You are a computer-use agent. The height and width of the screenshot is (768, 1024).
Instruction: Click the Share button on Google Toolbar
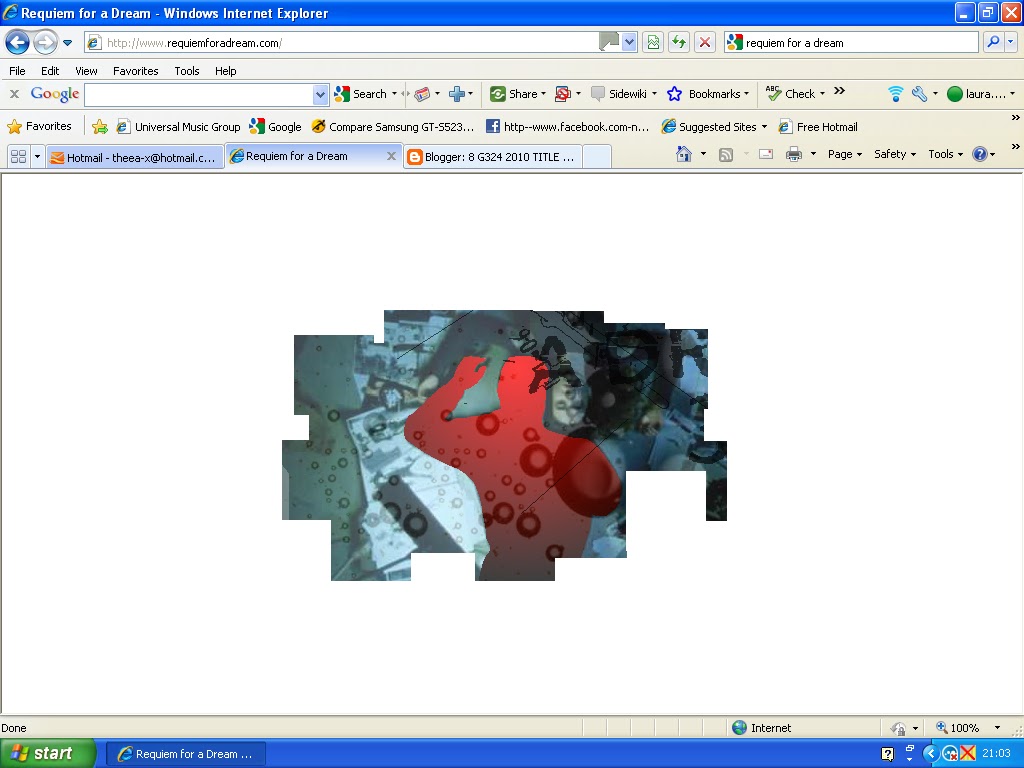click(x=518, y=94)
